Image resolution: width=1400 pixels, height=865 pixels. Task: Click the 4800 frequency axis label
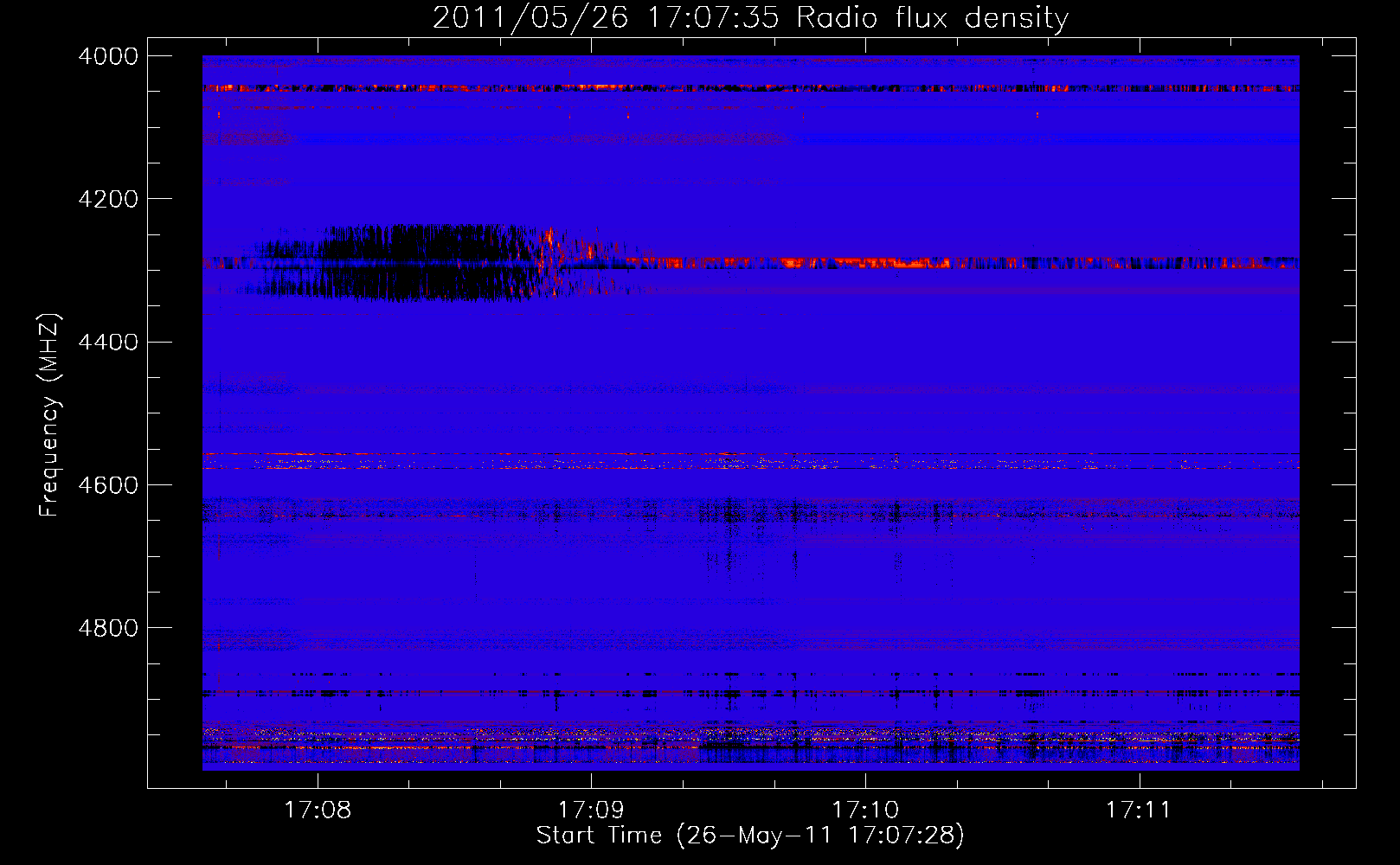coord(108,628)
